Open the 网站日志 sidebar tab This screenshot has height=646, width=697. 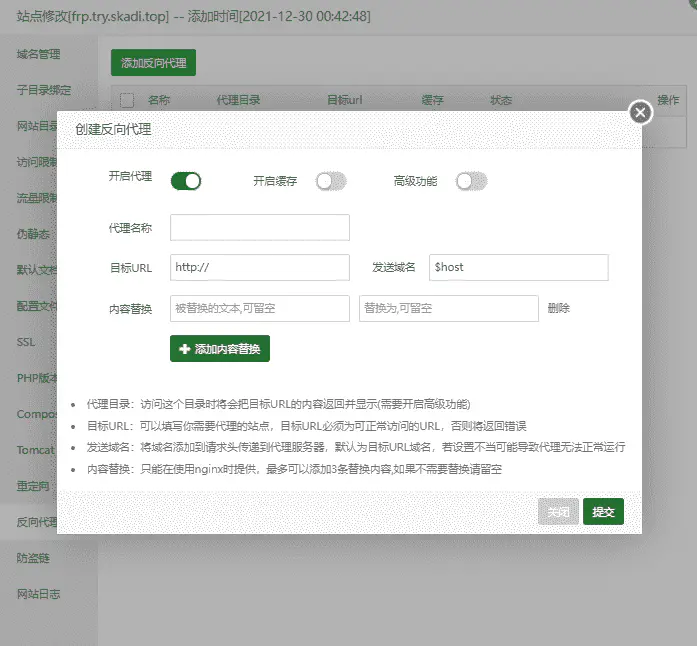38,594
